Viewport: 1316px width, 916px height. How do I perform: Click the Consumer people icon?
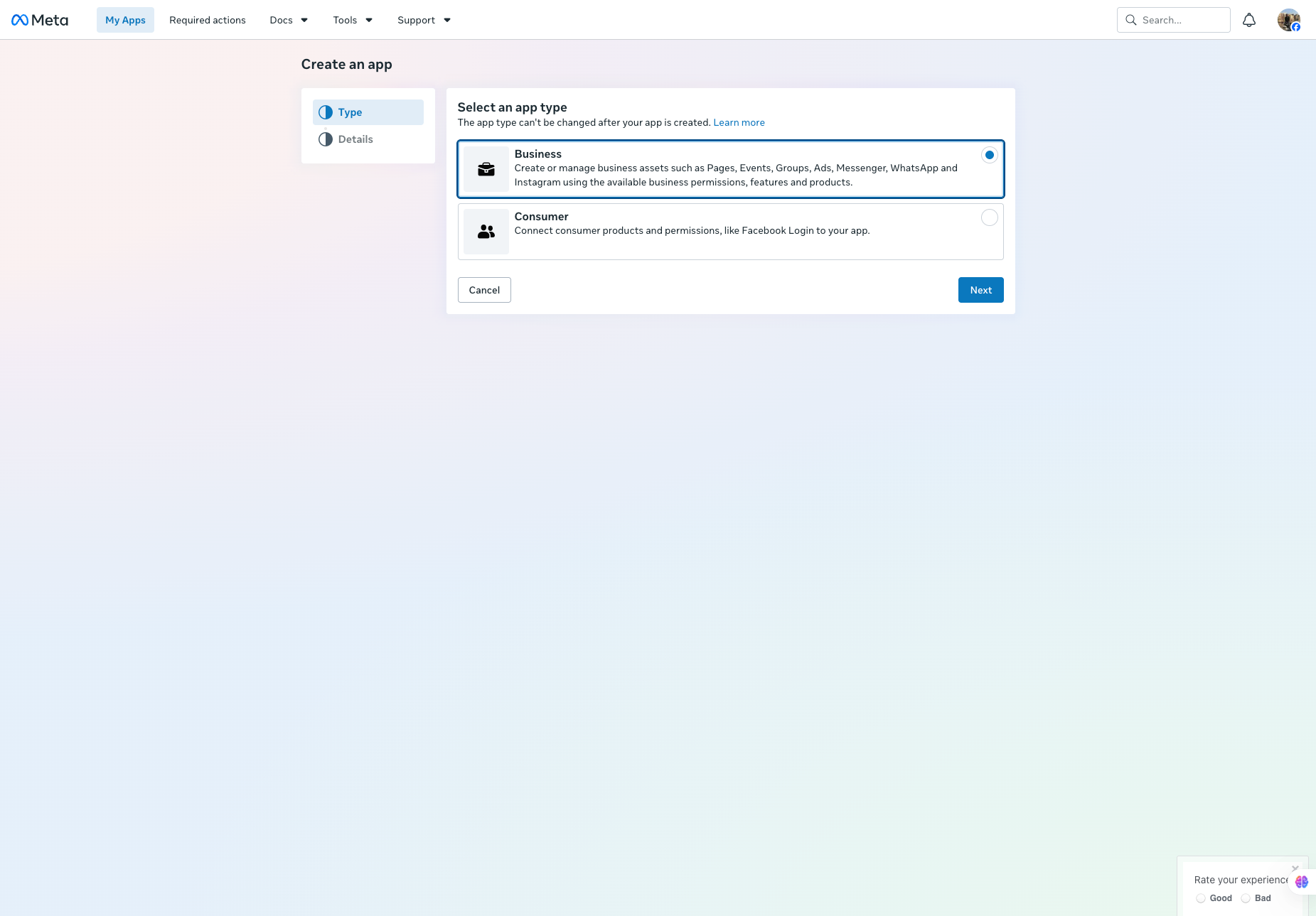coord(486,232)
